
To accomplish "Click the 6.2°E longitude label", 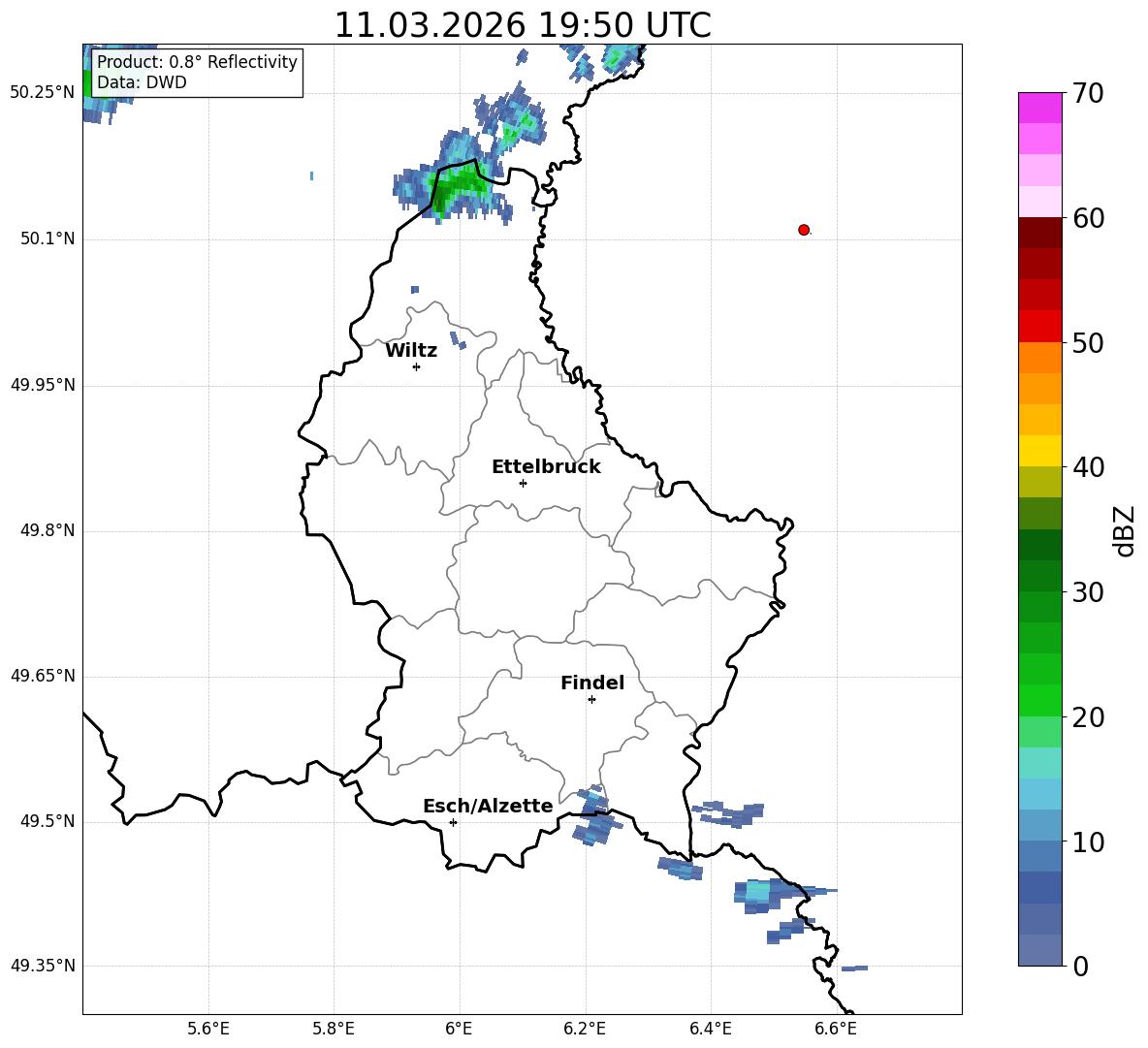I will [x=585, y=1029].
